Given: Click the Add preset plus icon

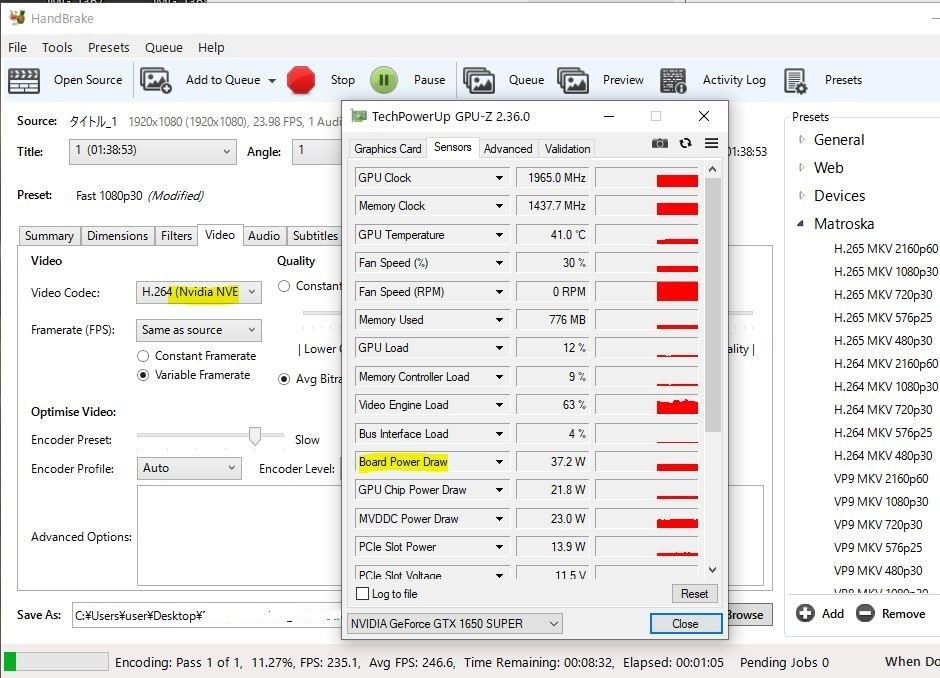Looking at the screenshot, I should 805,613.
